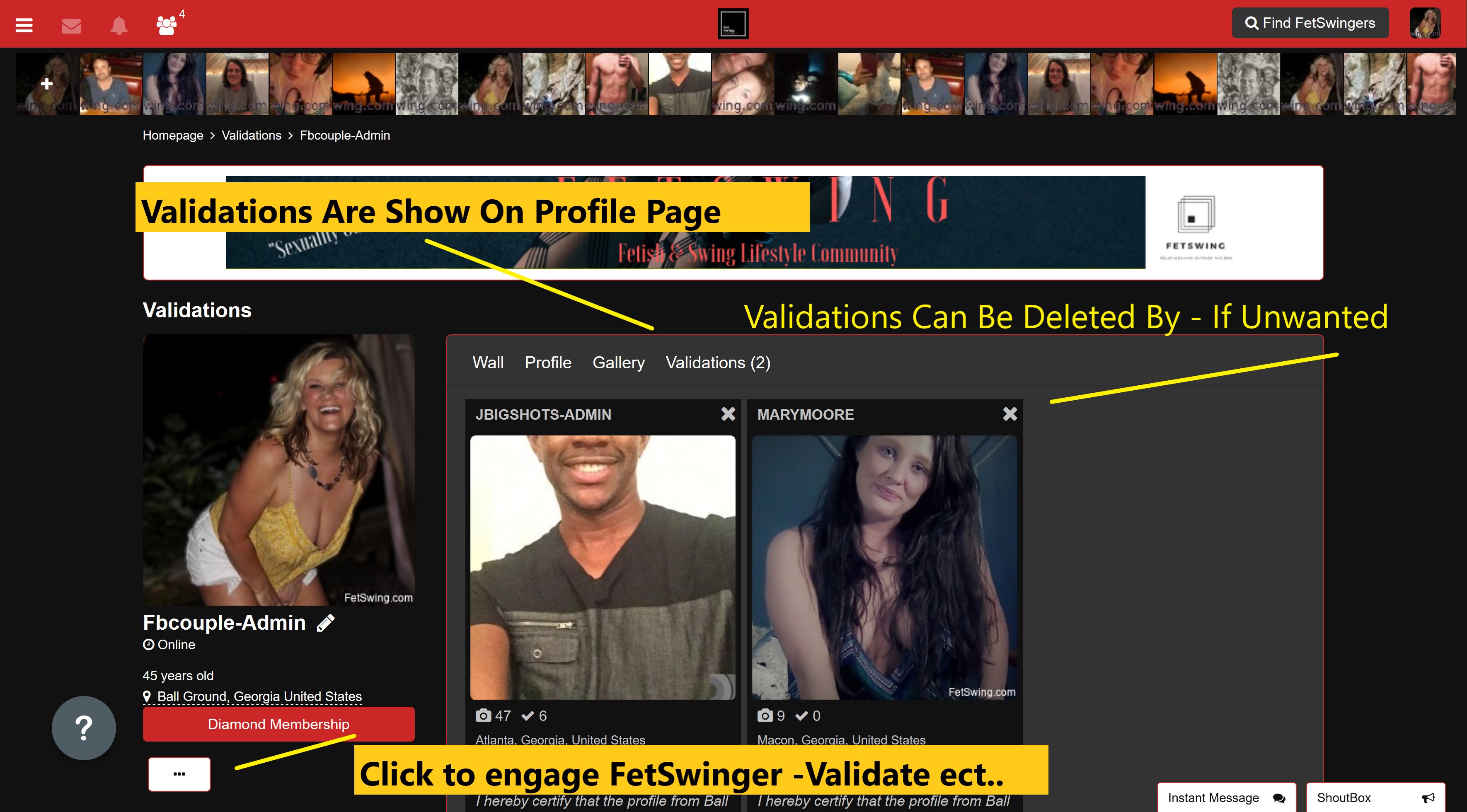Open the Profile tab
The width and height of the screenshot is (1467, 812).
(x=548, y=363)
